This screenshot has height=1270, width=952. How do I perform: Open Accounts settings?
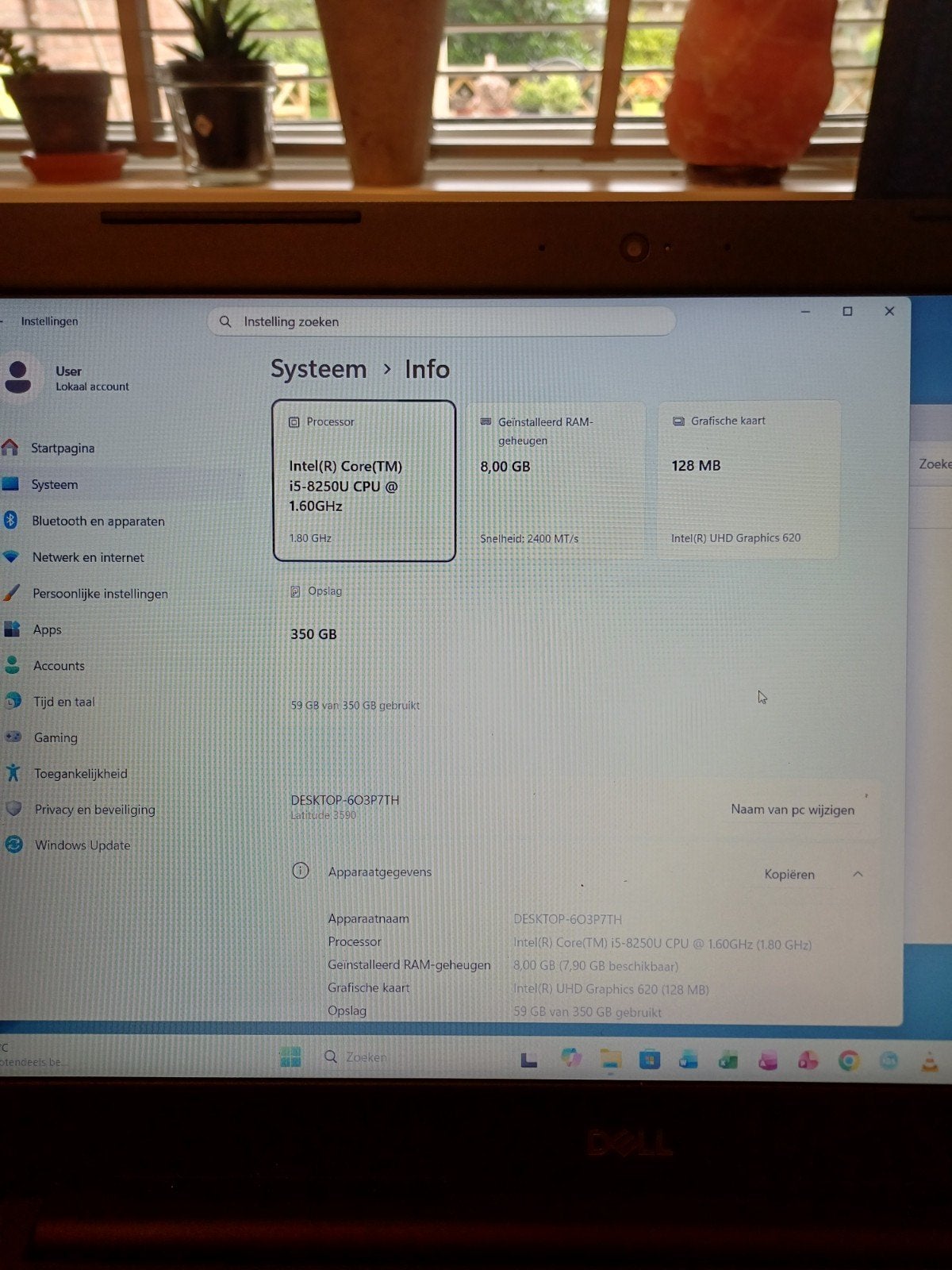click(59, 666)
